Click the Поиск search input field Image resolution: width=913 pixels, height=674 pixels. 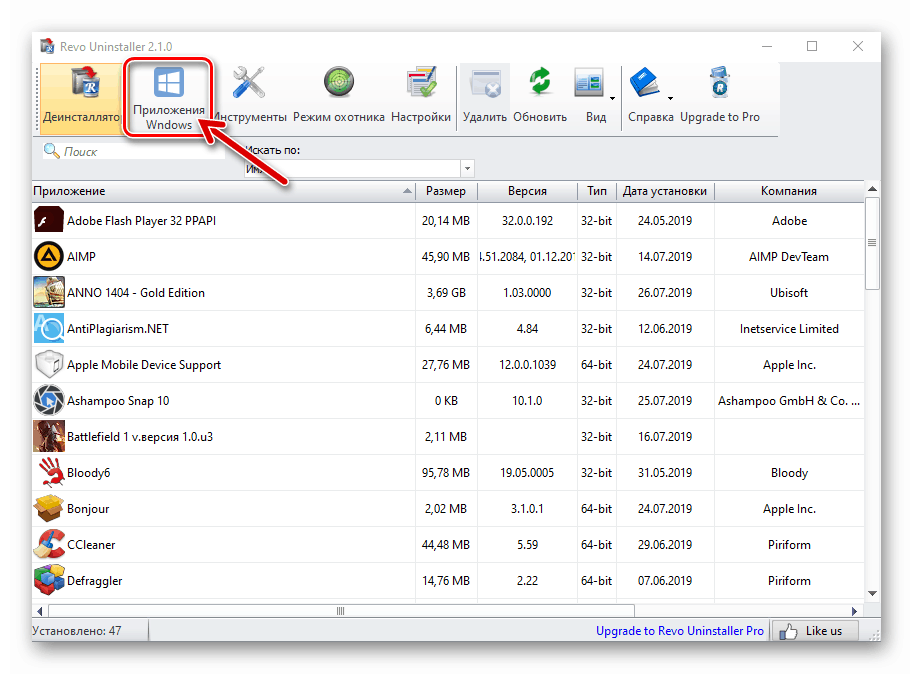tap(133, 151)
